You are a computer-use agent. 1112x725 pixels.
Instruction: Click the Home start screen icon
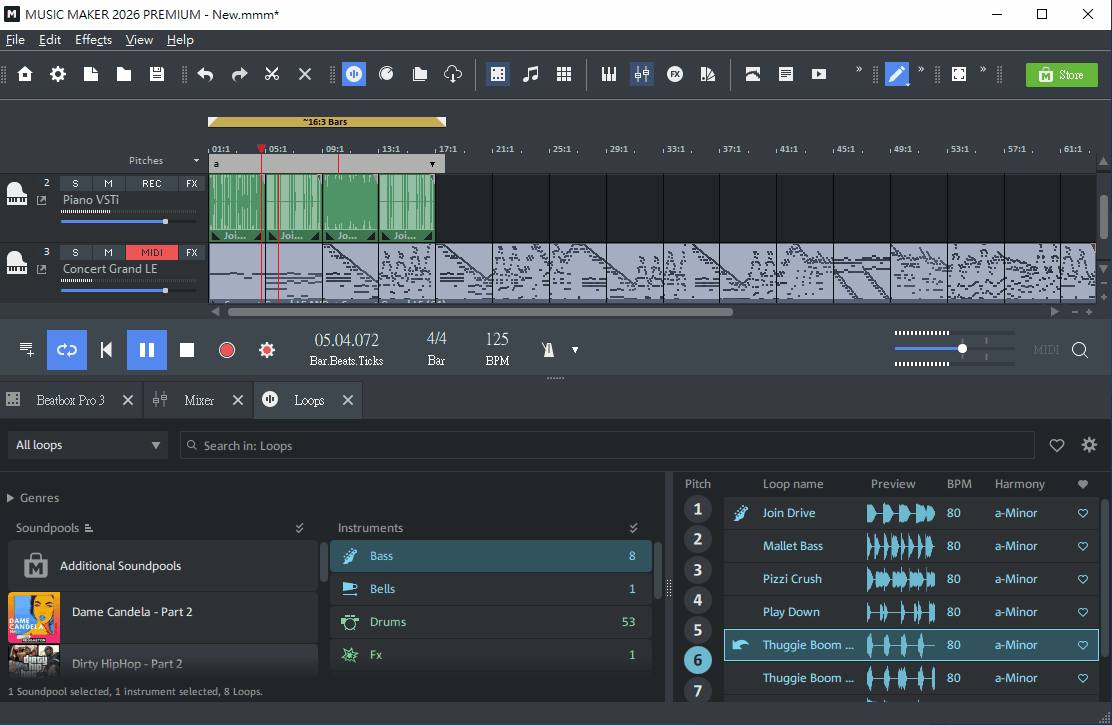[25, 74]
